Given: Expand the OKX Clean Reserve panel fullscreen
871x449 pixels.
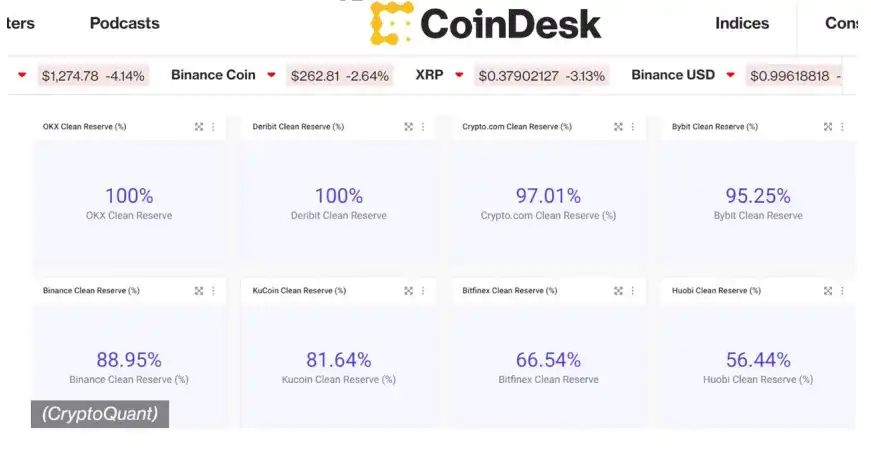Looking at the screenshot, I should (x=199, y=127).
